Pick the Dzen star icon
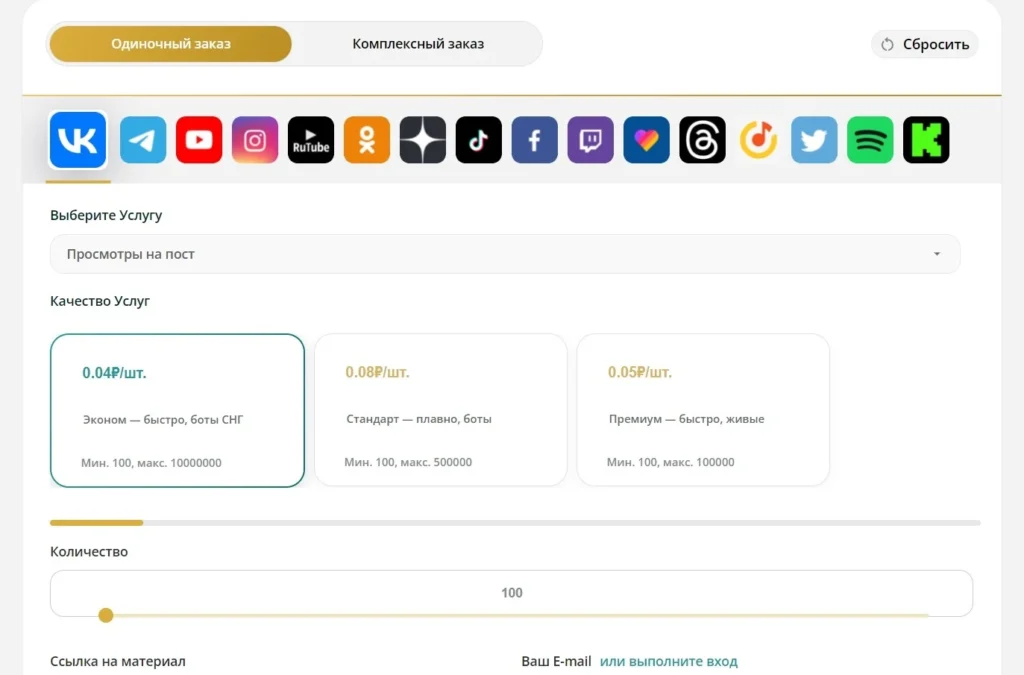 click(x=423, y=140)
